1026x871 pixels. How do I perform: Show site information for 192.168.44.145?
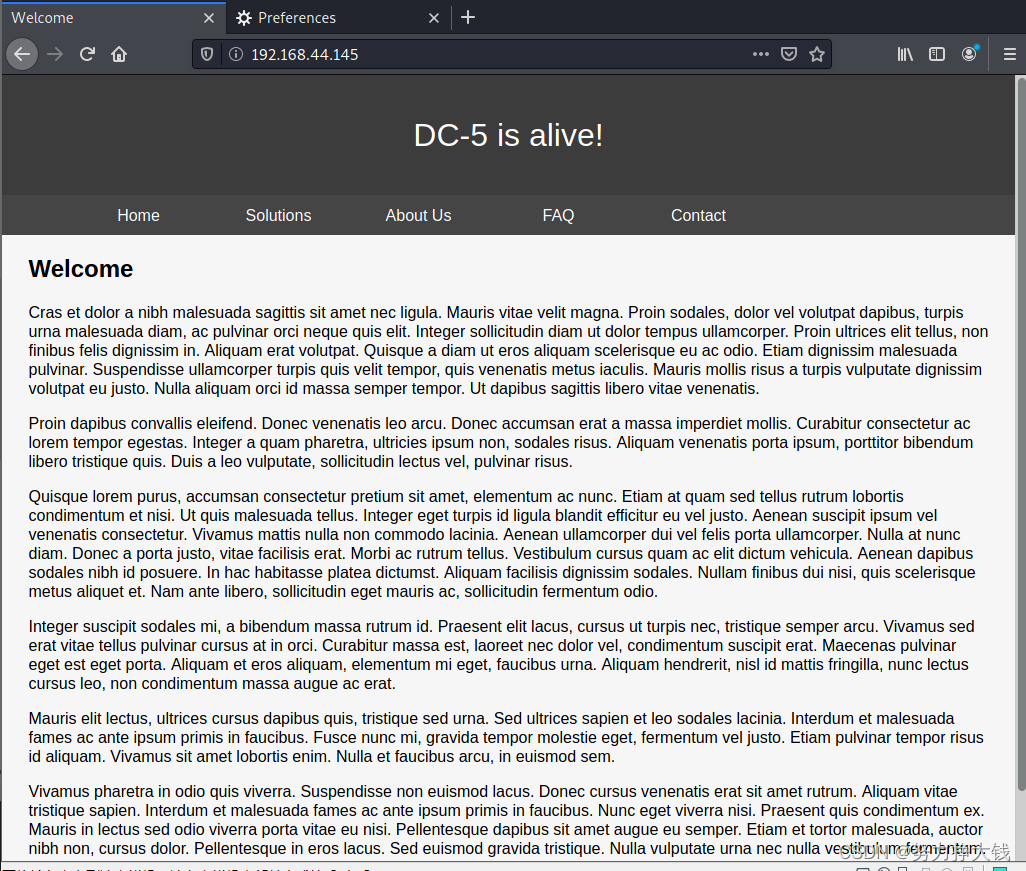tap(236, 54)
